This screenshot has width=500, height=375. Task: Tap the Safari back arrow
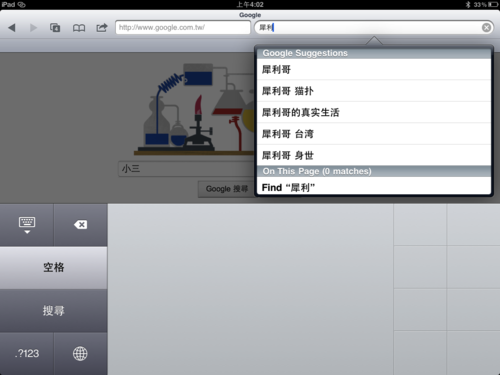click(x=12, y=28)
